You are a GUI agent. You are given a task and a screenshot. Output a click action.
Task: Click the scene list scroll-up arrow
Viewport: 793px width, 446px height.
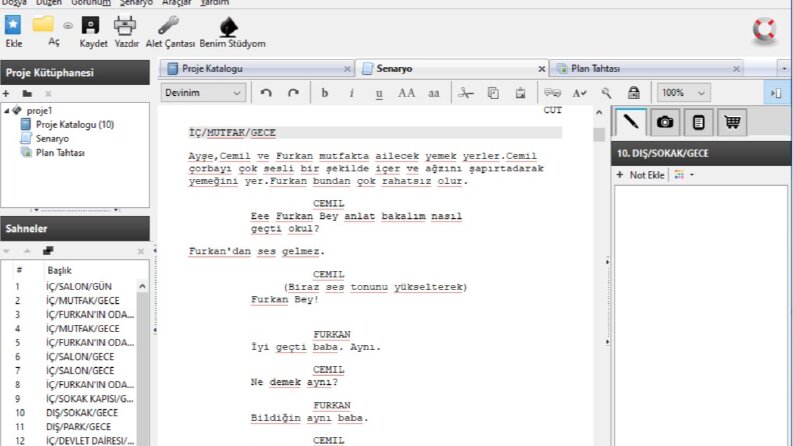click(142, 286)
